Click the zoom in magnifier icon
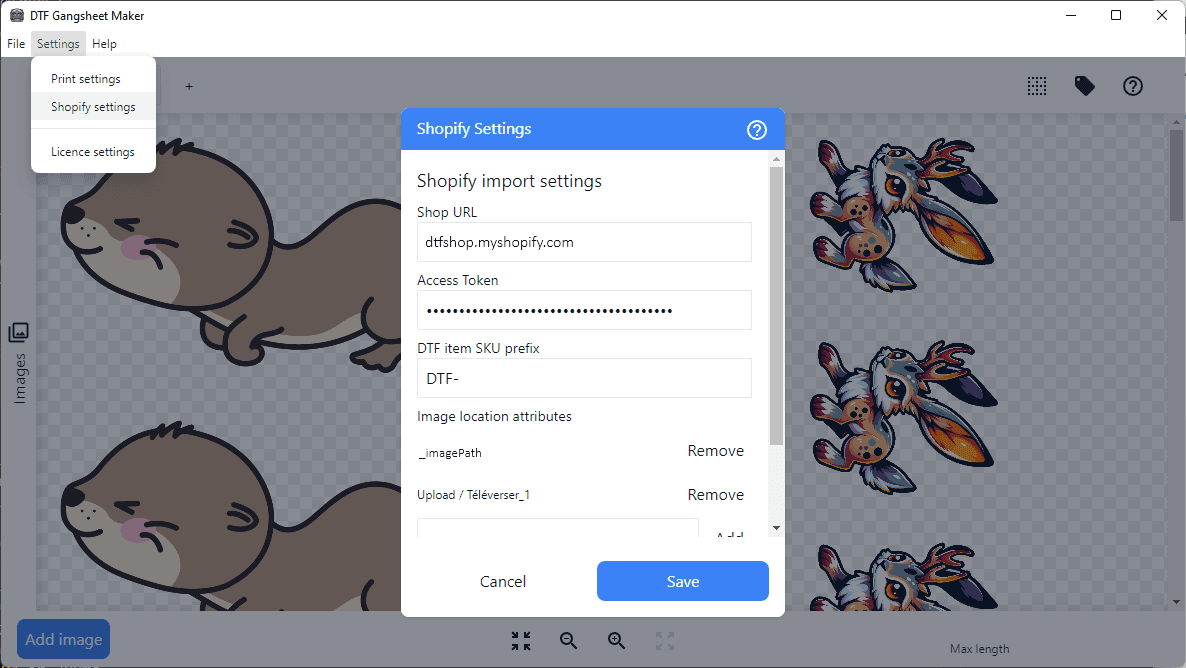Viewport: 1186px width, 668px height. (617, 641)
